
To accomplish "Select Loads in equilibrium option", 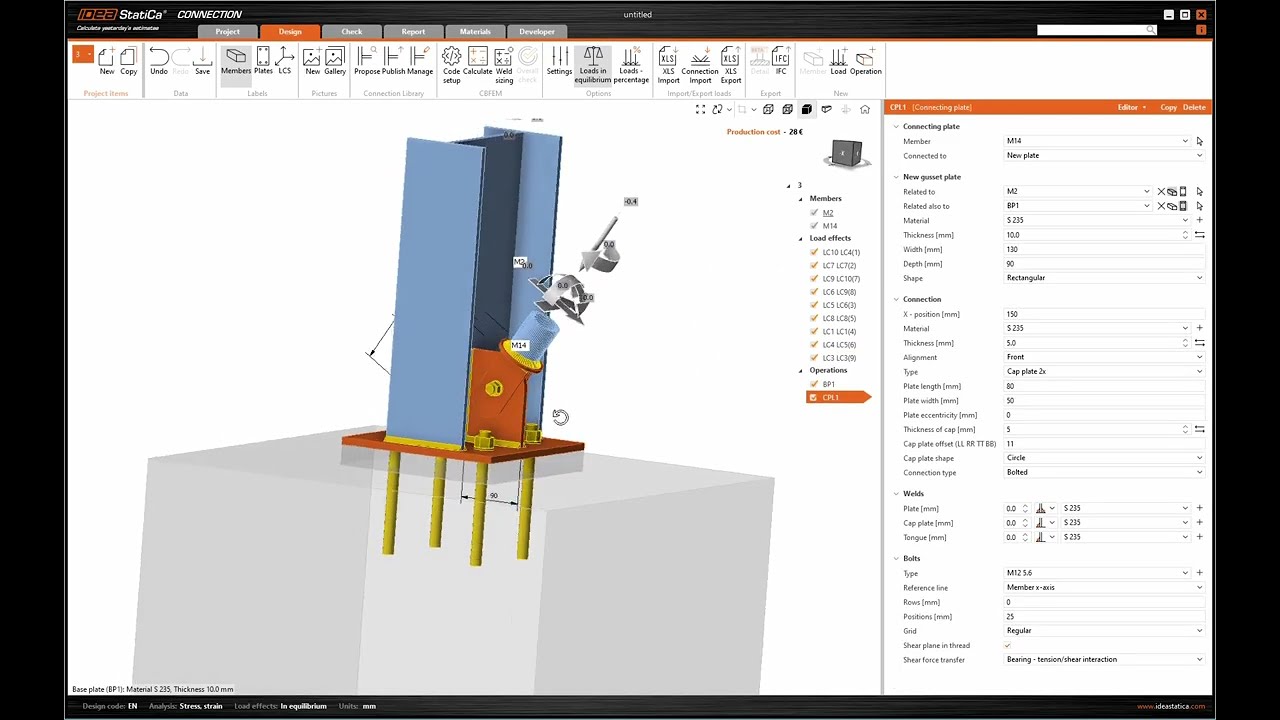I will [593, 65].
